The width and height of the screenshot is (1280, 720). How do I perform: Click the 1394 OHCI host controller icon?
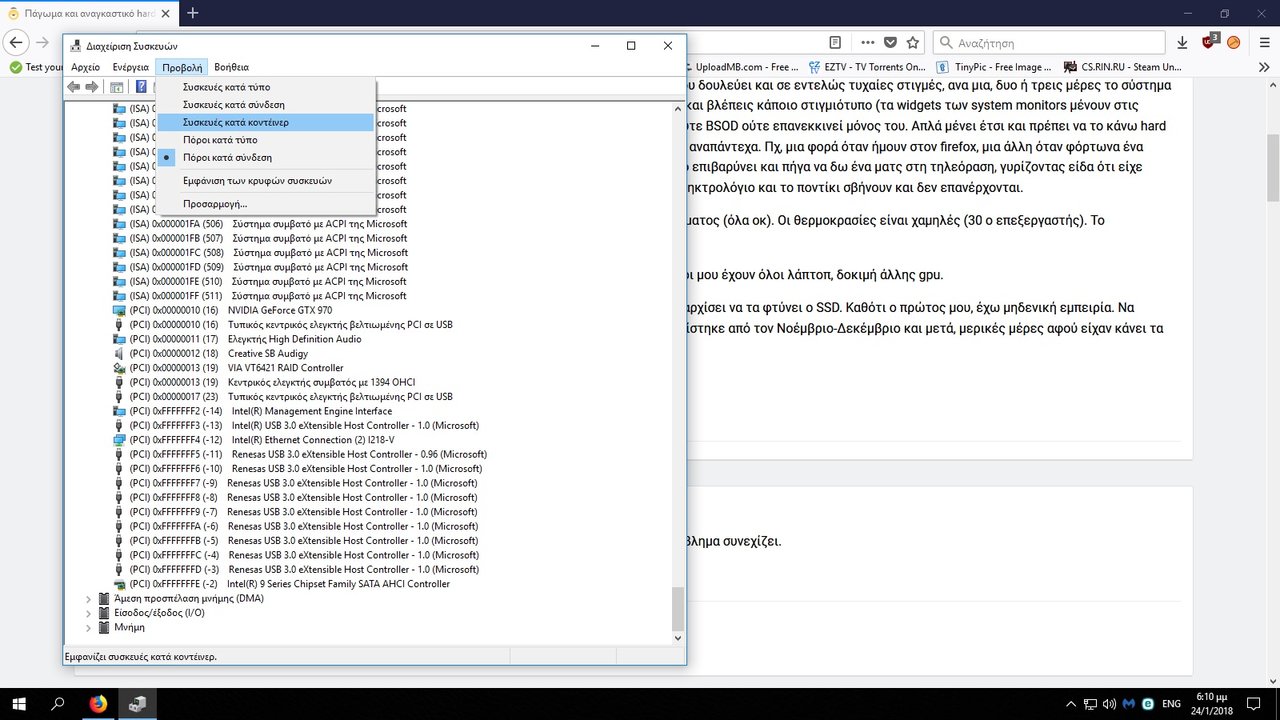click(x=121, y=383)
